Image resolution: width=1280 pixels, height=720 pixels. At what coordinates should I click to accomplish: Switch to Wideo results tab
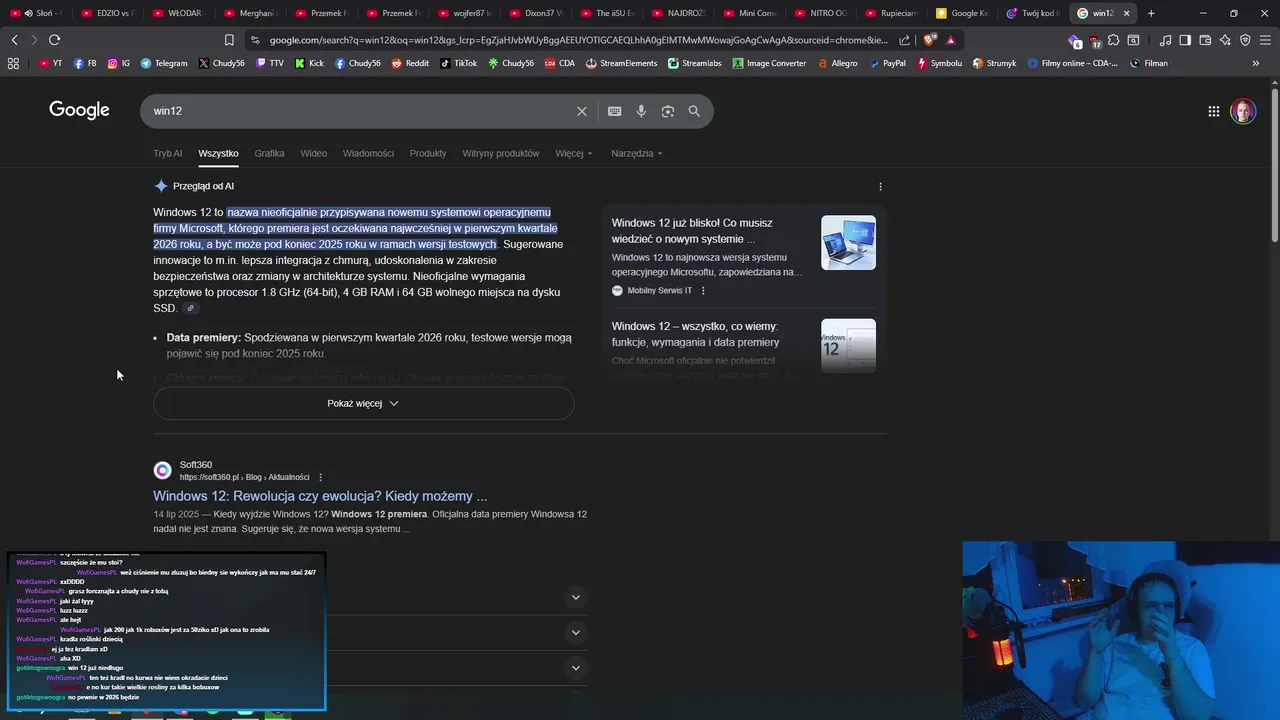pyautogui.click(x=314, y=153)
